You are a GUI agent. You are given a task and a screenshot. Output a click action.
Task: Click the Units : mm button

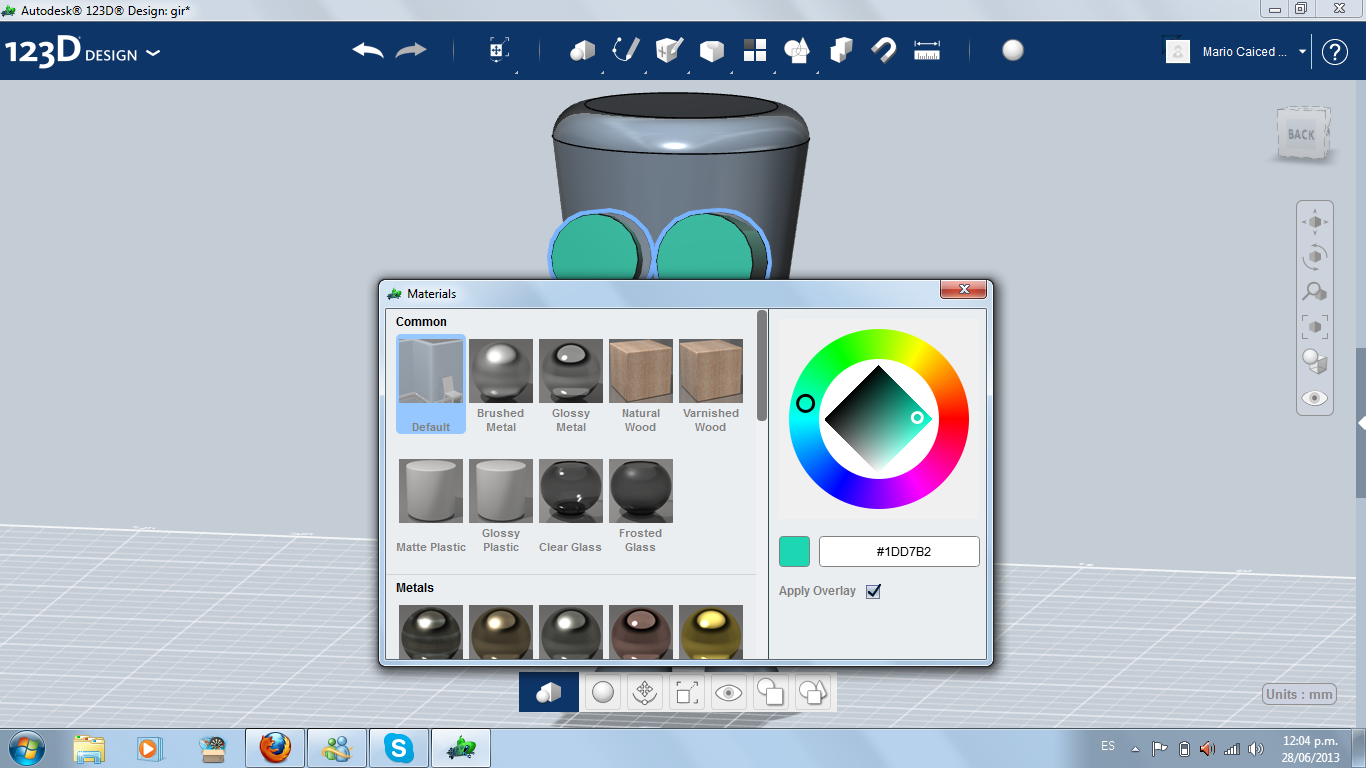1299,694
